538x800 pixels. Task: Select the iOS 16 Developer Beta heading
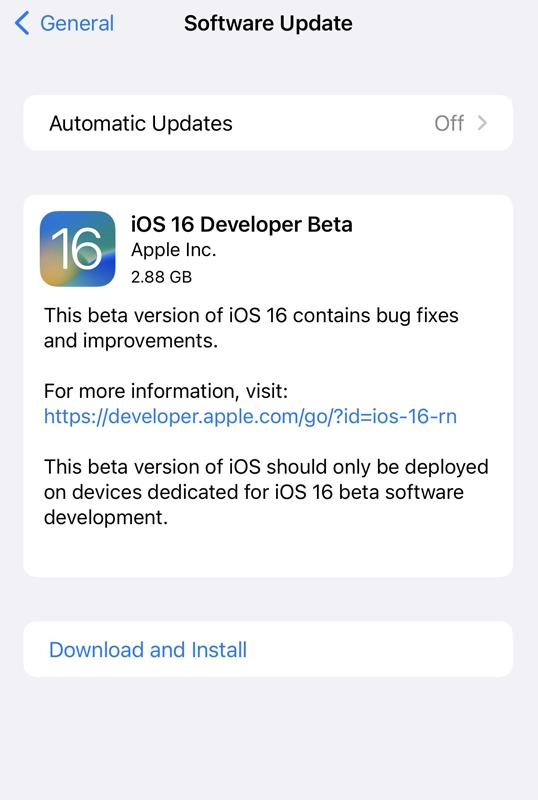[241, 224]
